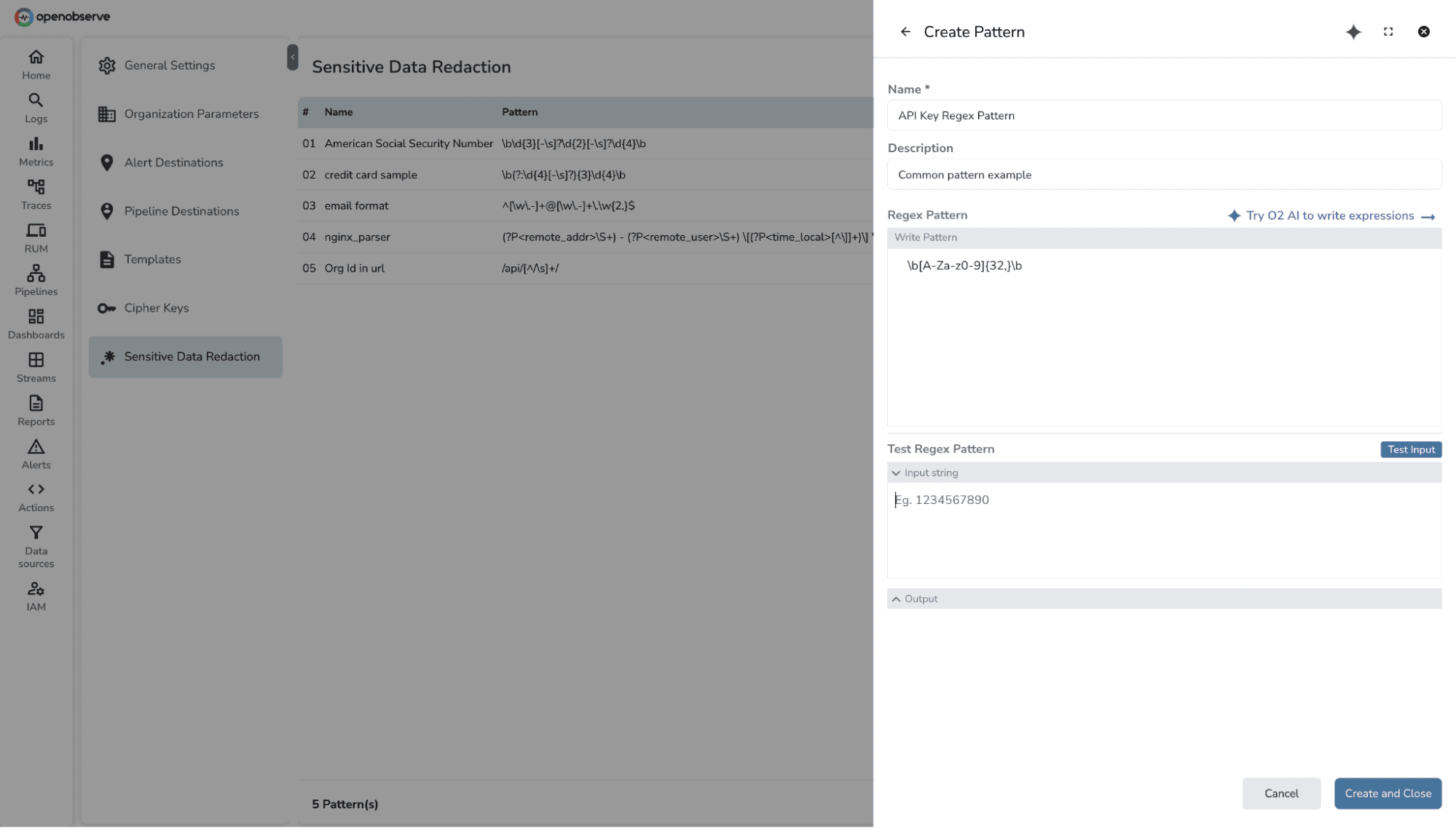Select Alert Destinations settings menu
Image resolution: width=1456 pixels, height=828 pixels.
pos(173,162)
